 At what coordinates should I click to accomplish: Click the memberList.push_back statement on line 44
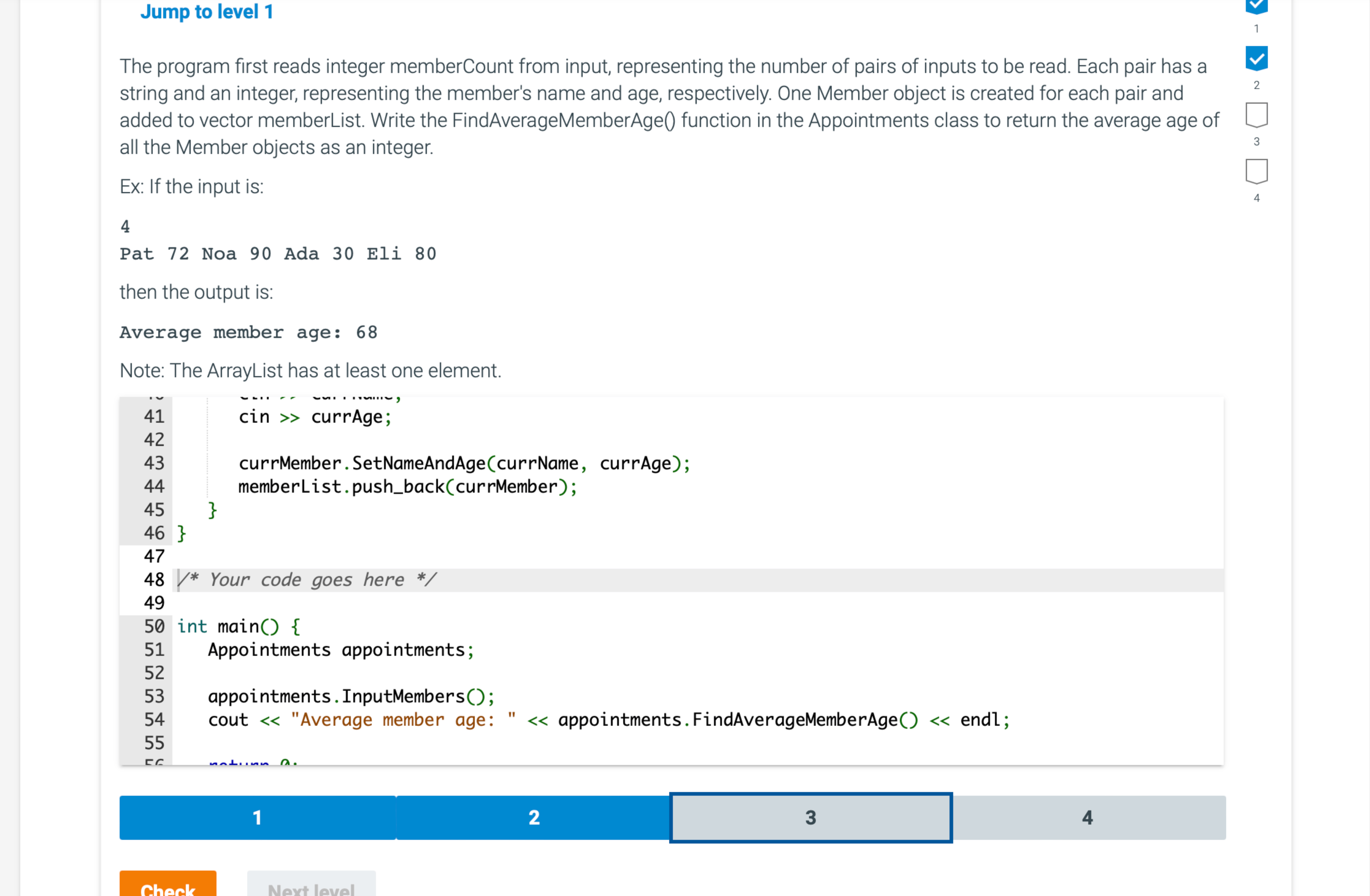click(x=407, y=486)
